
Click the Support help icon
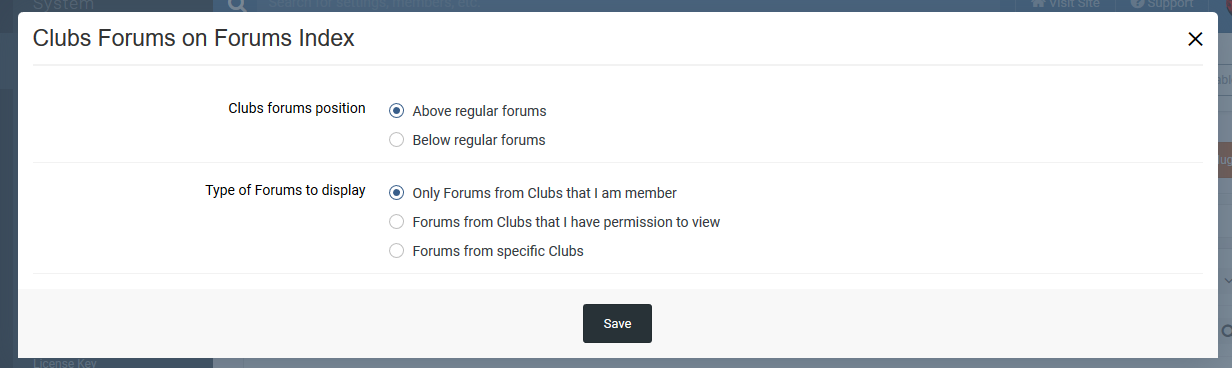coord(1137,4)
